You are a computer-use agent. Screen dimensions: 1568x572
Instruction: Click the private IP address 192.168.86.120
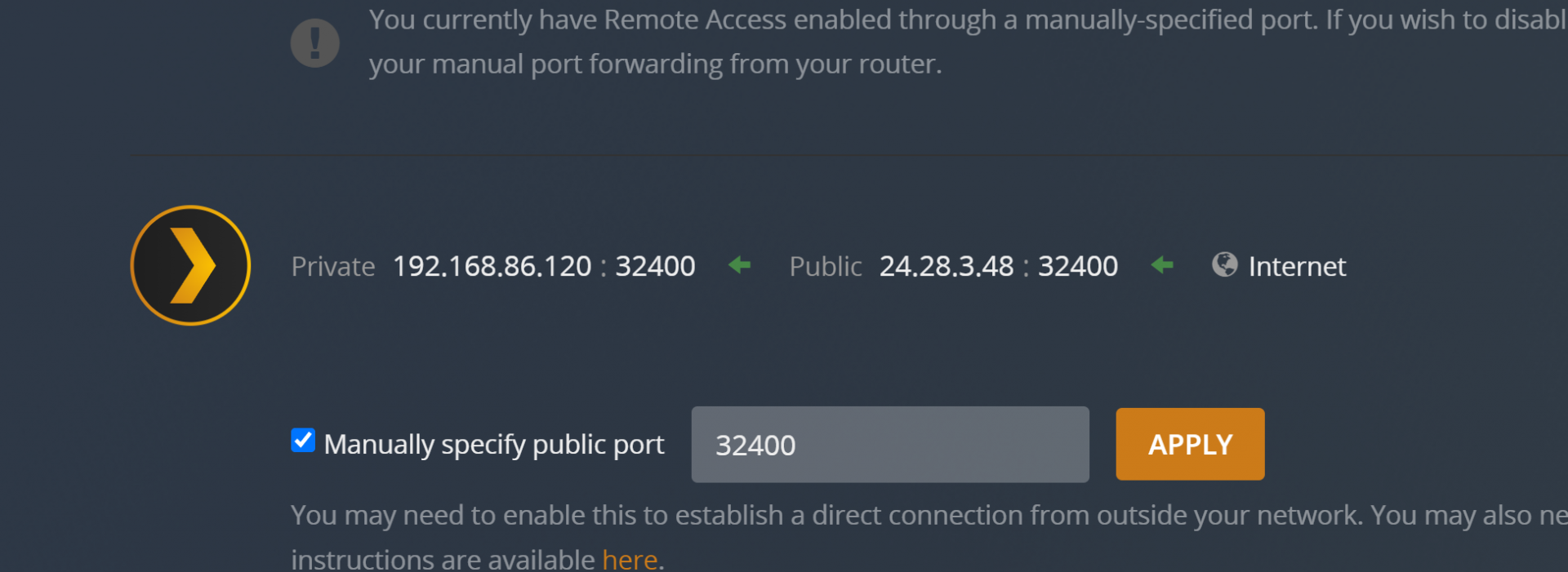point(492,267)
